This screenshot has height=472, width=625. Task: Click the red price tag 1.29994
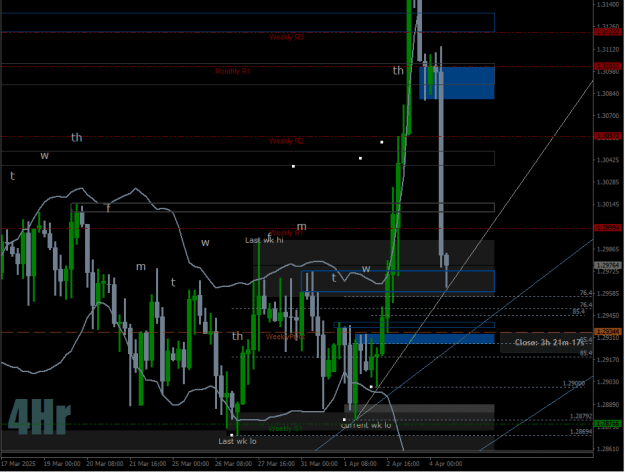click(x=608, y=228)
